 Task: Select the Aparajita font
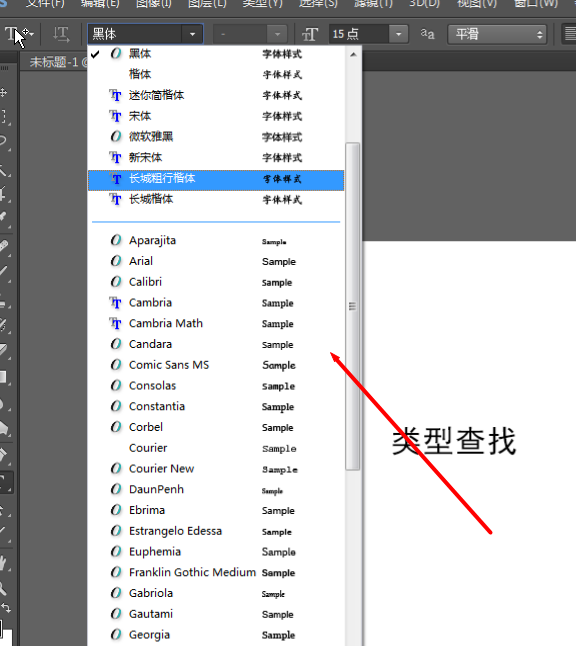[x=216, y=241]
